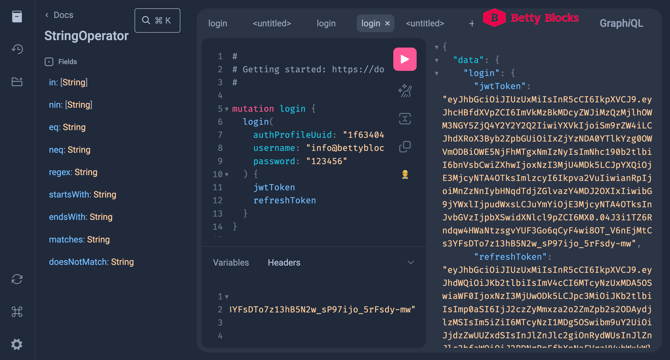Open the folder explorer sidebar icon
The height and width of the screenshot is (360, 670).
click(17, 82)
